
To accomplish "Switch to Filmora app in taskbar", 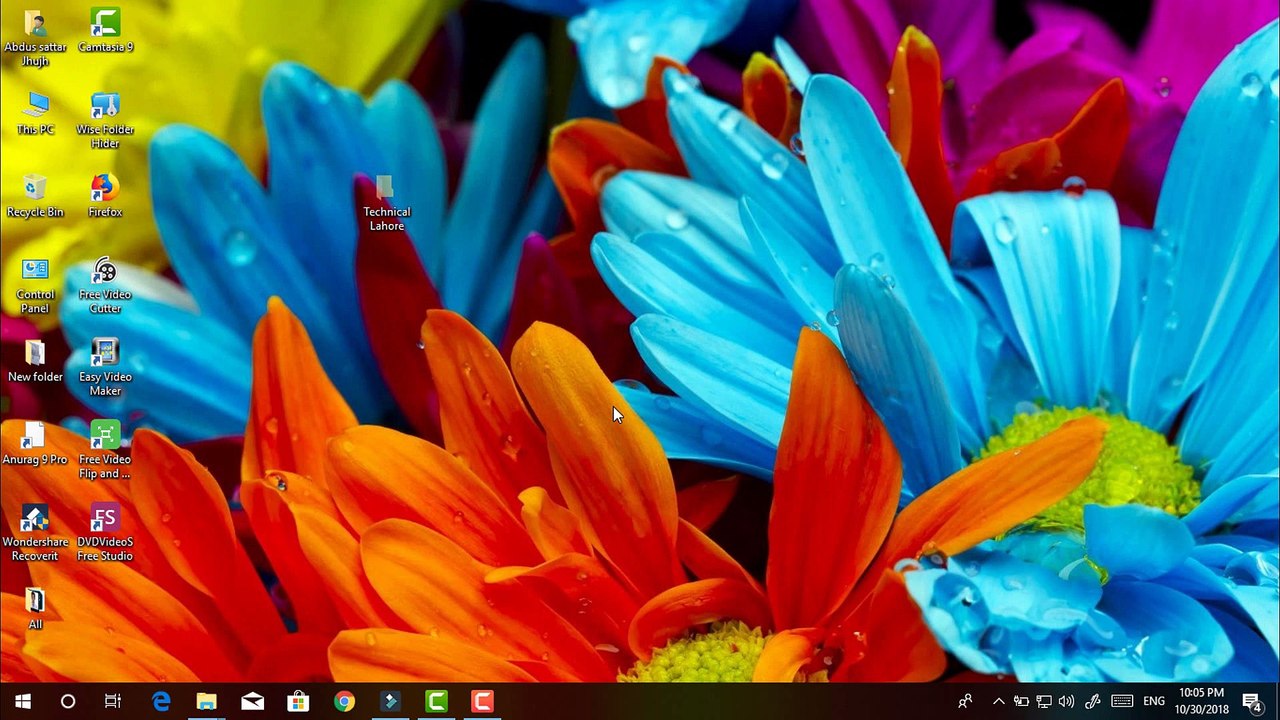I will pyautogui.click(x=390, y=701).
